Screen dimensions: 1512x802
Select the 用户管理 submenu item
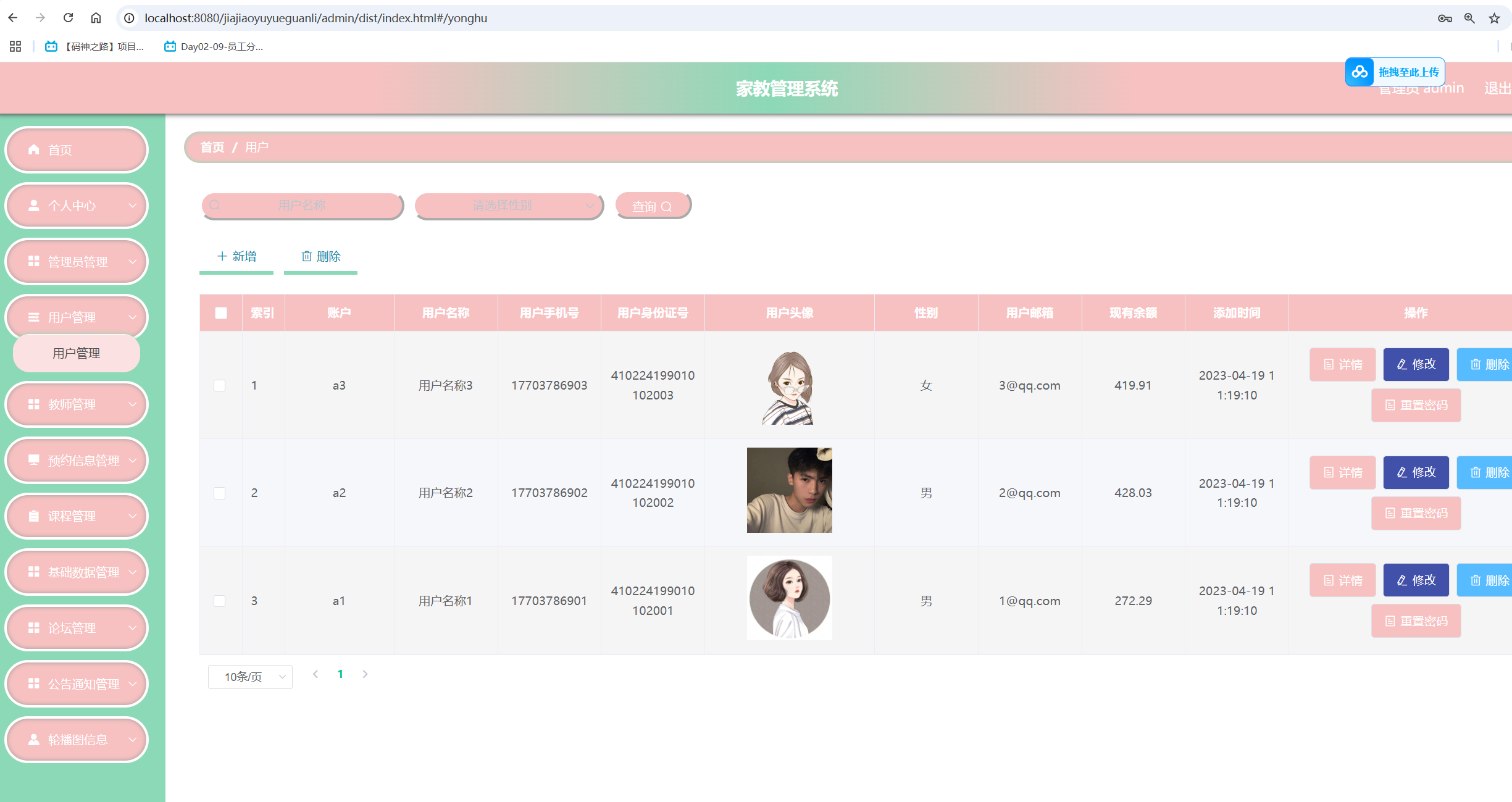77,353
